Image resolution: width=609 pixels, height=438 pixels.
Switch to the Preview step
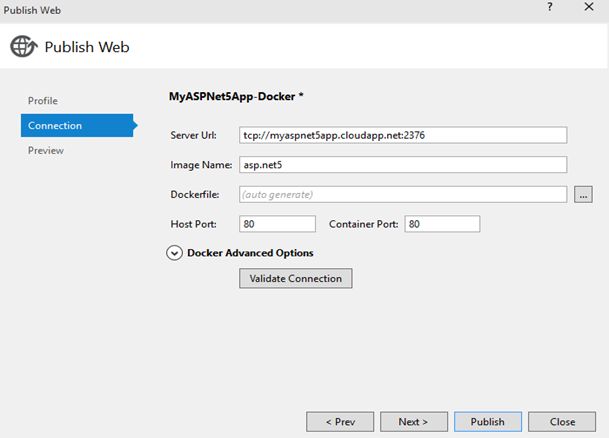click(x=46, y=151)
